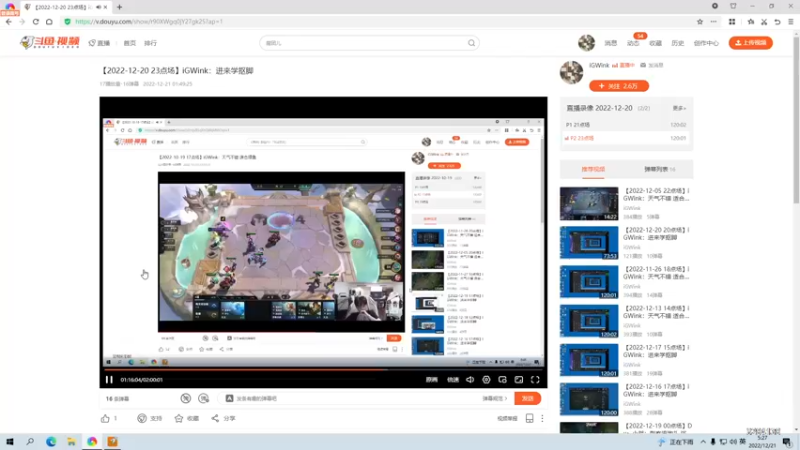Open the browser extensions grid icon
This screenshot has height=450, width=800.
(732, 21)
